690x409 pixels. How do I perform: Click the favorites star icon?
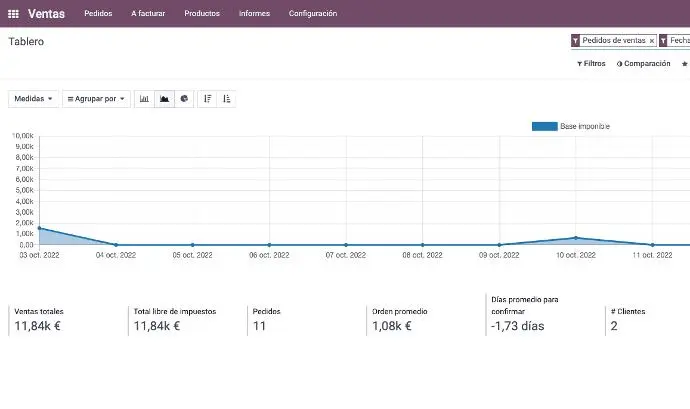[x=684, y=64]
